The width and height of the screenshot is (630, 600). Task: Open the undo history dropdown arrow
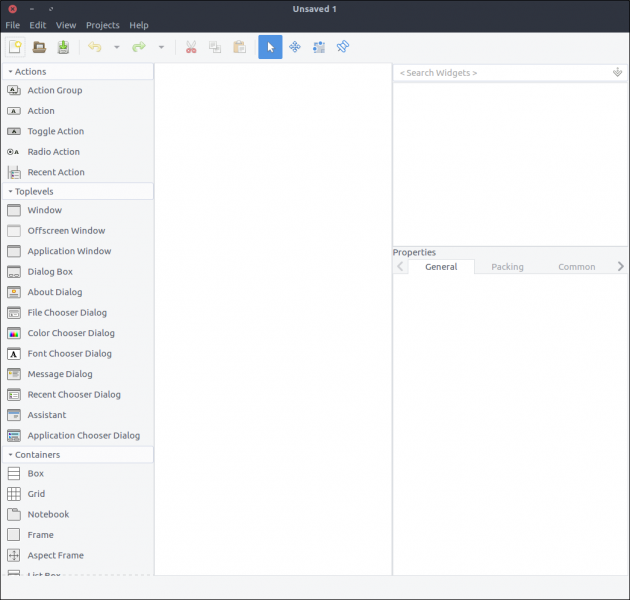coord(116,47)
